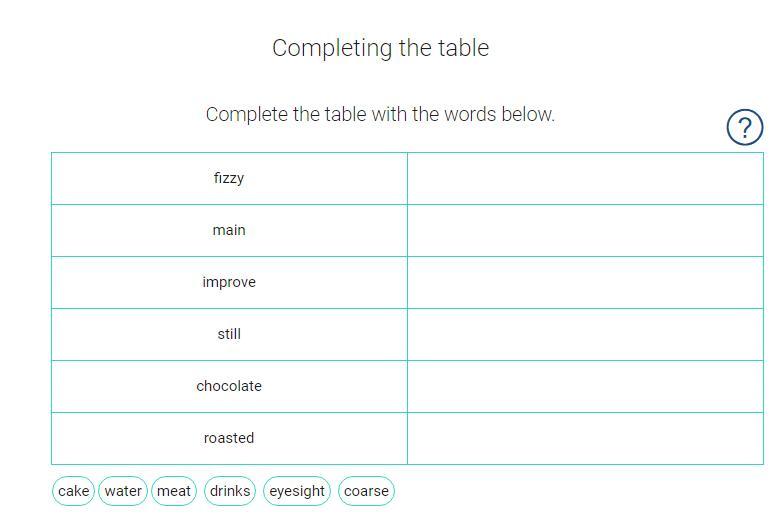Click empty answer cell beside 'fizzy'

585,178
